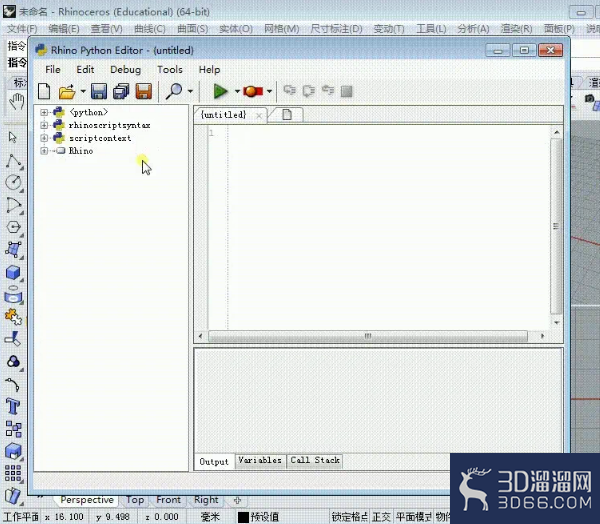Image resolution: width=600 pixels, height=524 pixels.
Task: Open the Help menu in Python Editor
Action: tap(209, 70)
